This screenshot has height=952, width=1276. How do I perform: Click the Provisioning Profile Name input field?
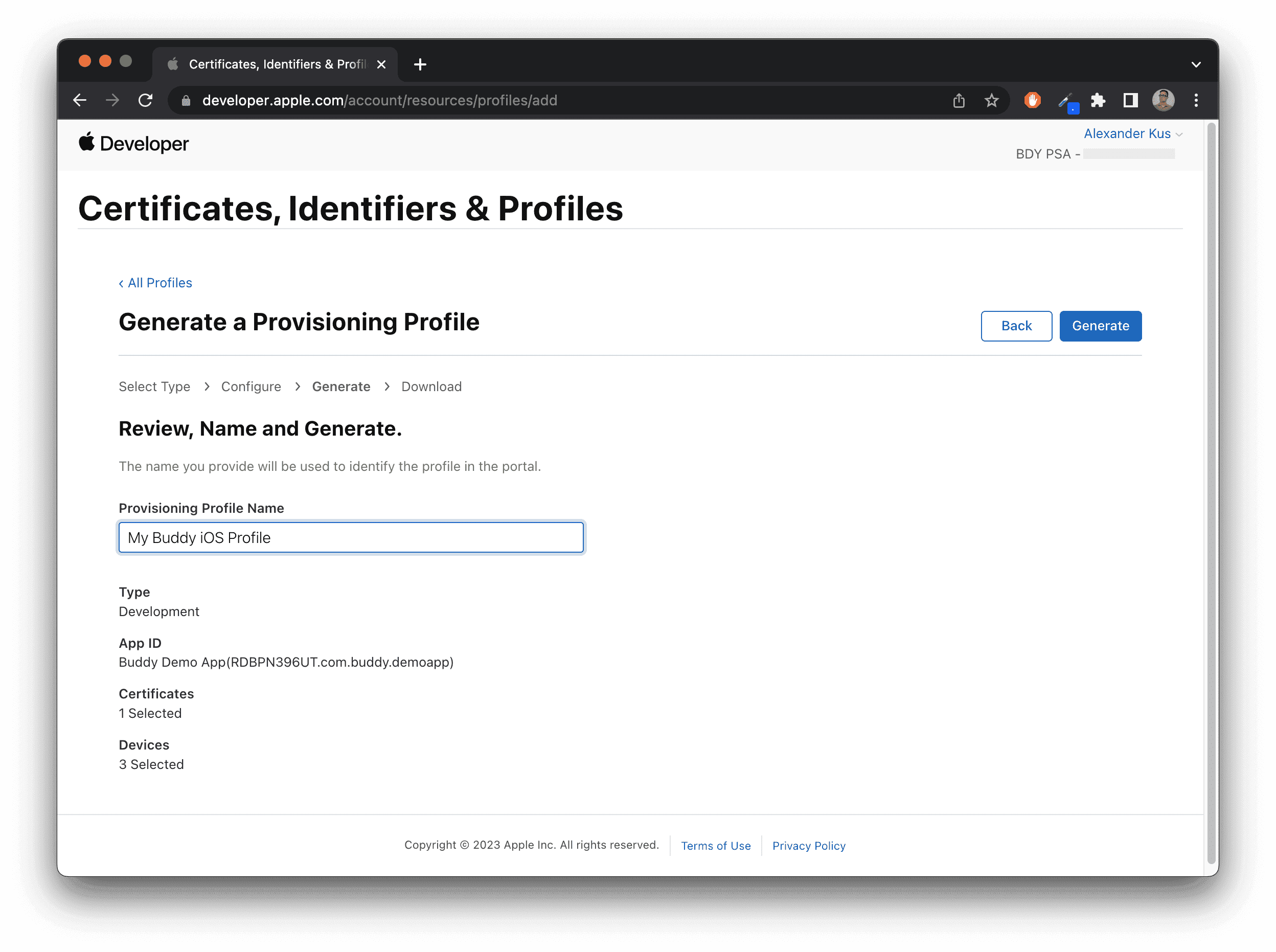click(x=350, y=538)
